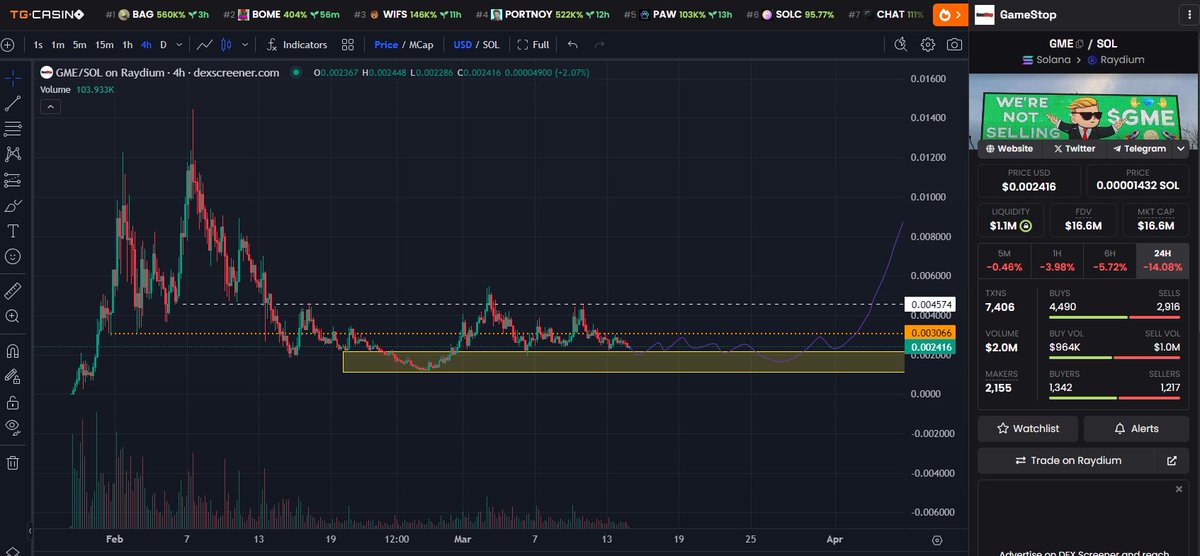This screenshot has width=1200, height=556.
Task: Select the 4h interval
Action: coord(146,45)
